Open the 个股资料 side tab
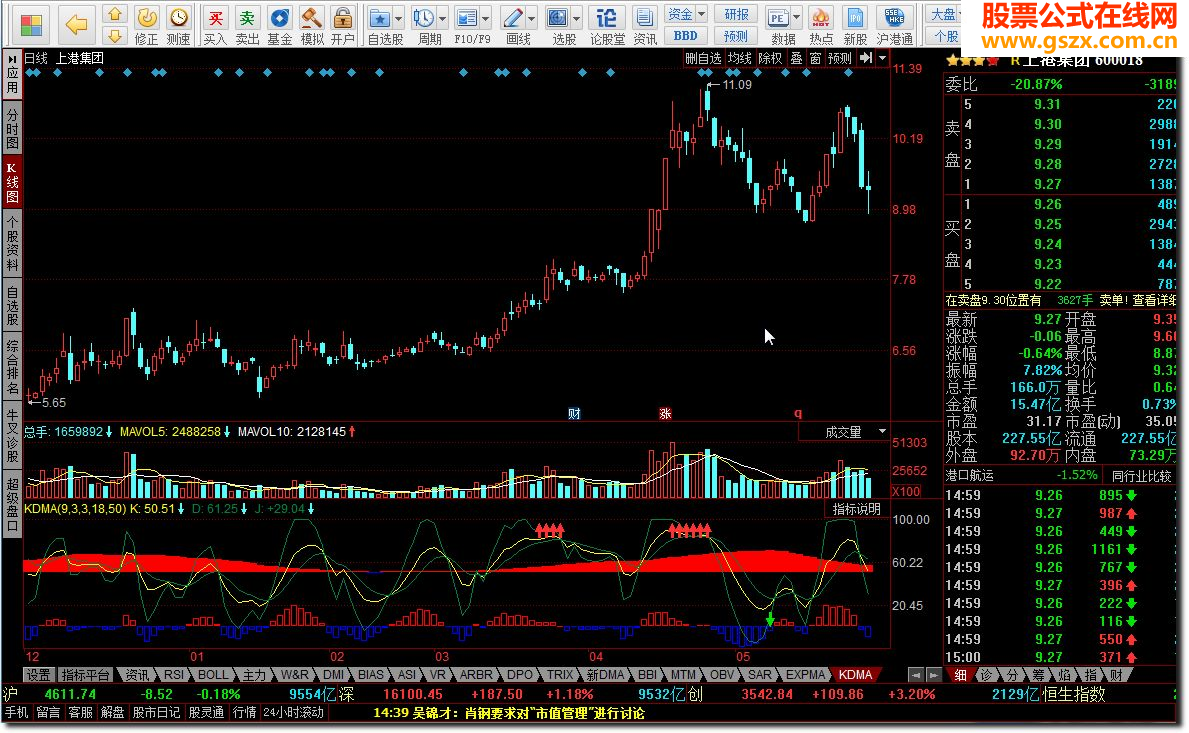Image resolution: width=1189 pixels, height=733 pixels. (x=12, y=243)
